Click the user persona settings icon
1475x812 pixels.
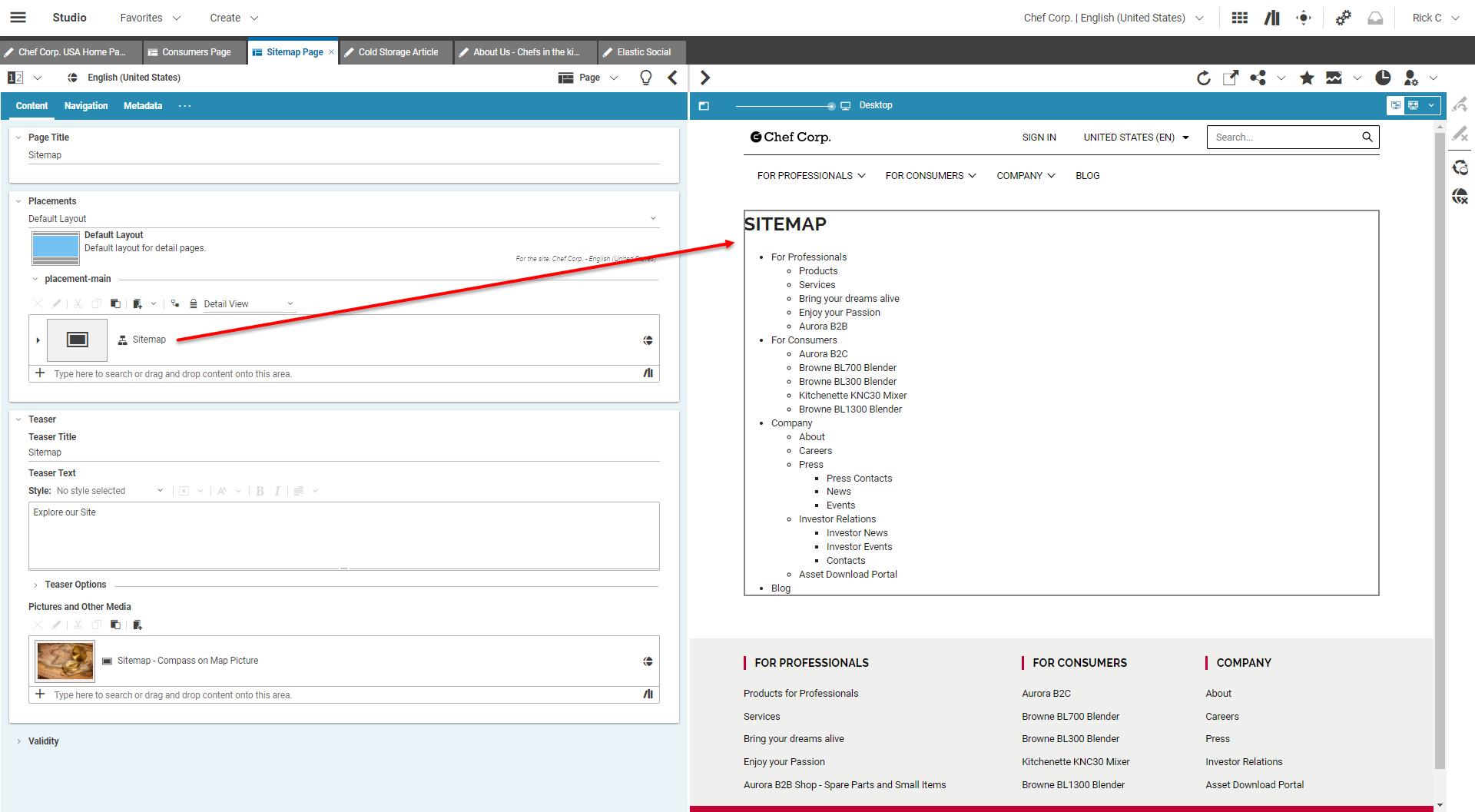pos(1410,78)
